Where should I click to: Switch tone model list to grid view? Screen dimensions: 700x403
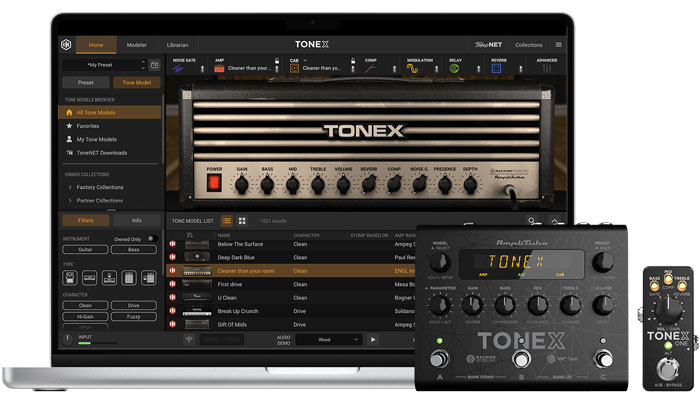[x=242, y=221]
